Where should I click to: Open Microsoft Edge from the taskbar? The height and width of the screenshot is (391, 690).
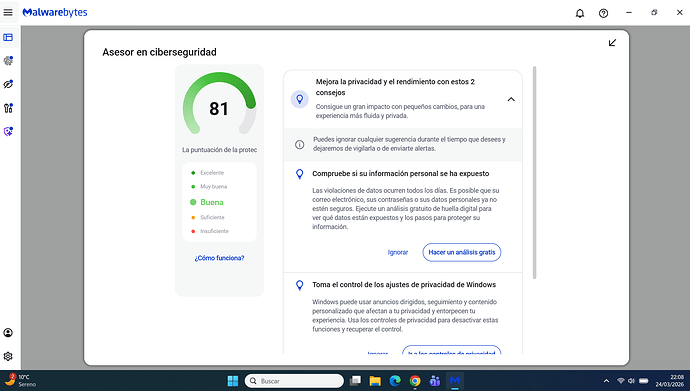coord(395,381)
